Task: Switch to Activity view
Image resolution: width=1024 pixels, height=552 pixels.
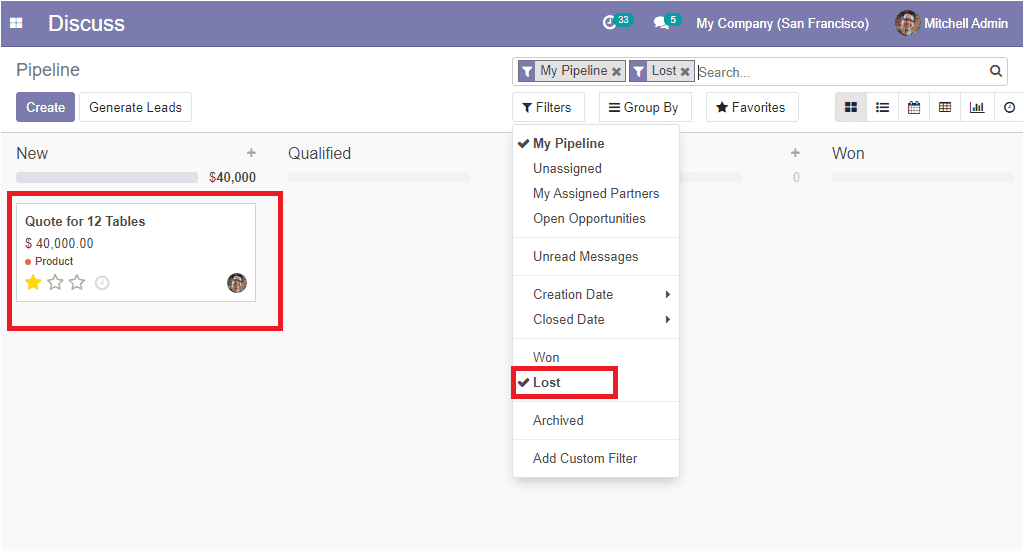Action: [x=1009, y=107]
